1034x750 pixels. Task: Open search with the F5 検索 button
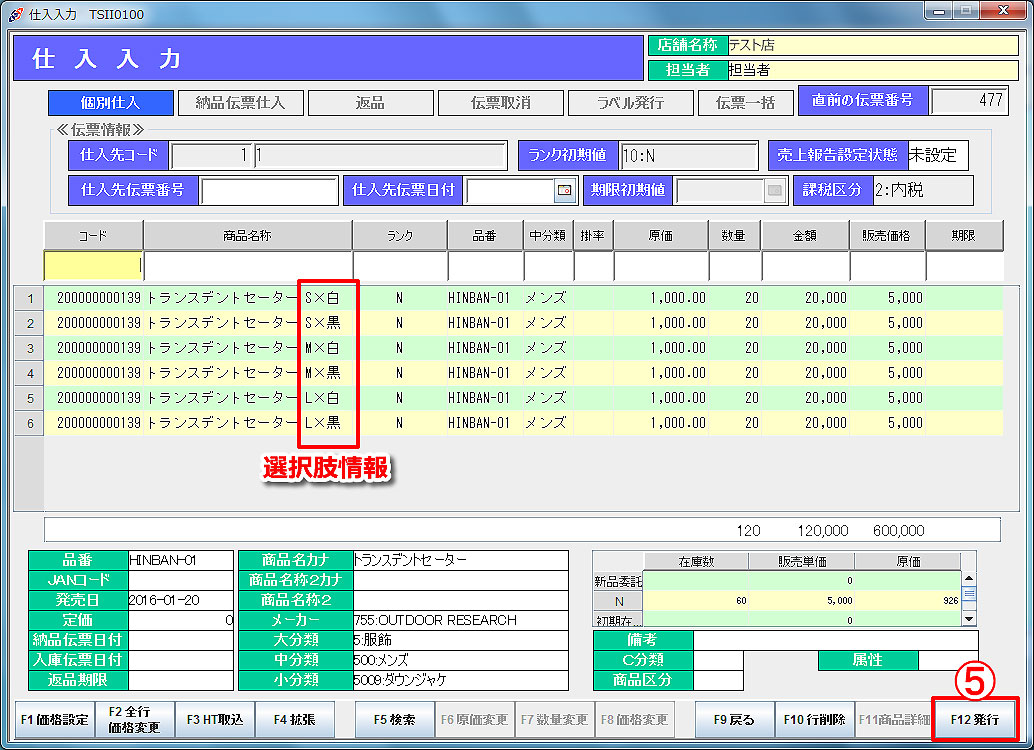click(x=394, y=720)
